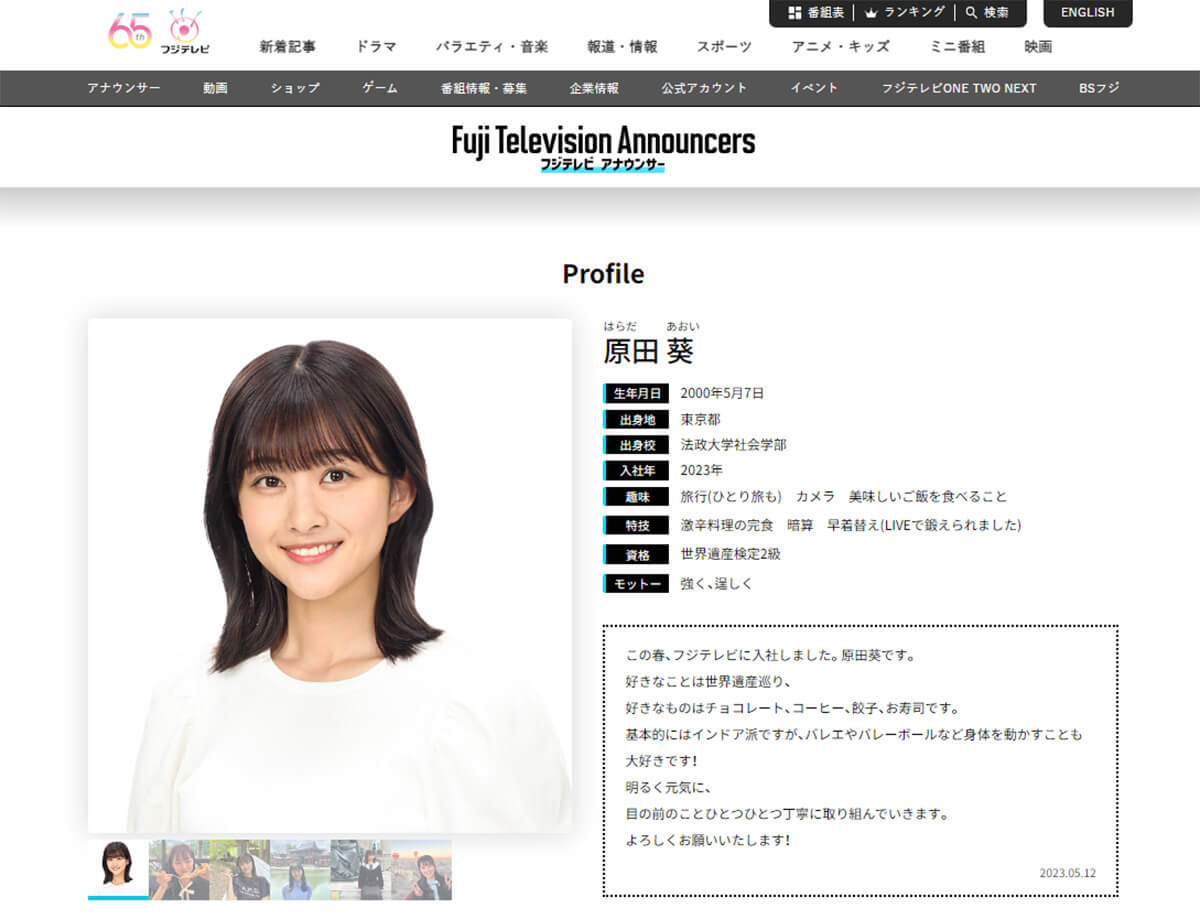Open the 番組表 program guide icon link
This screenshot has height=919, width=1200.
coord(816,13)
